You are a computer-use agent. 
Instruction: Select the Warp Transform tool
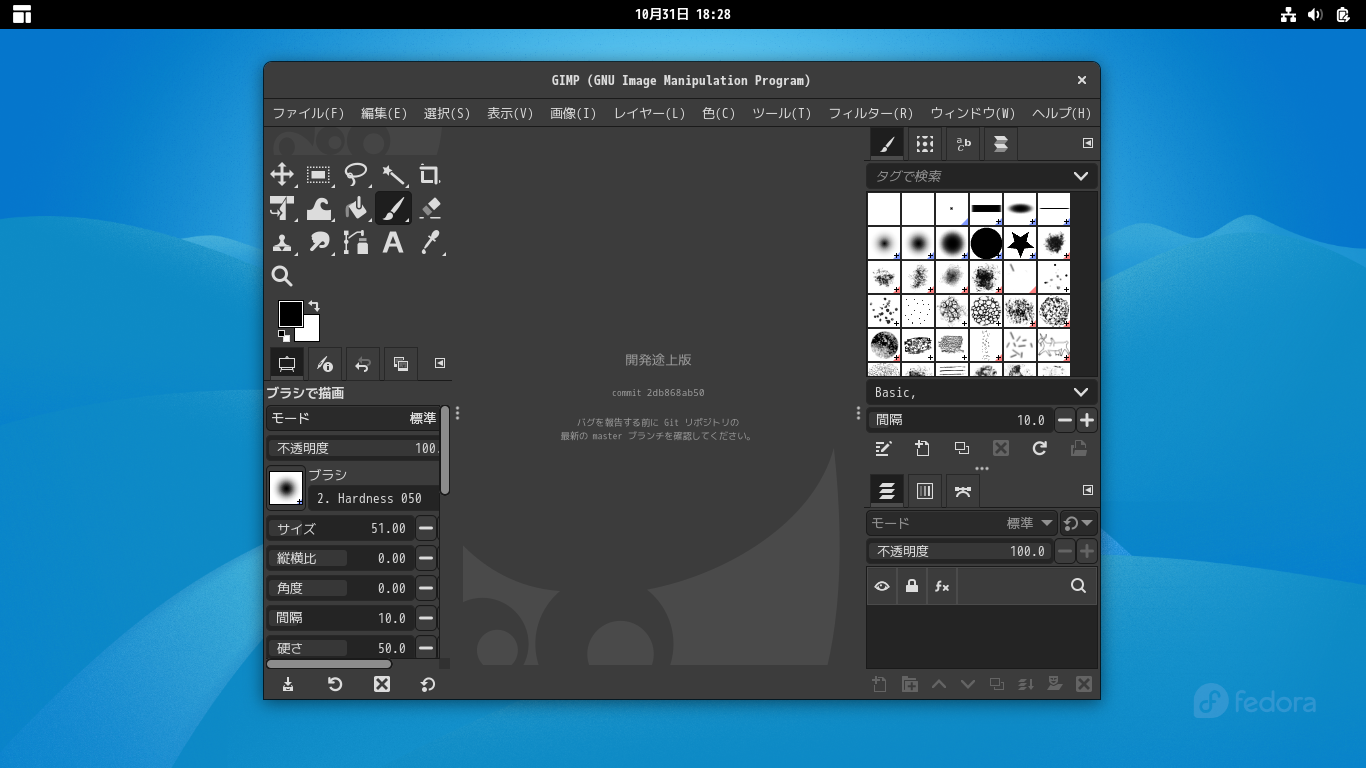click(x=319, y=208)
